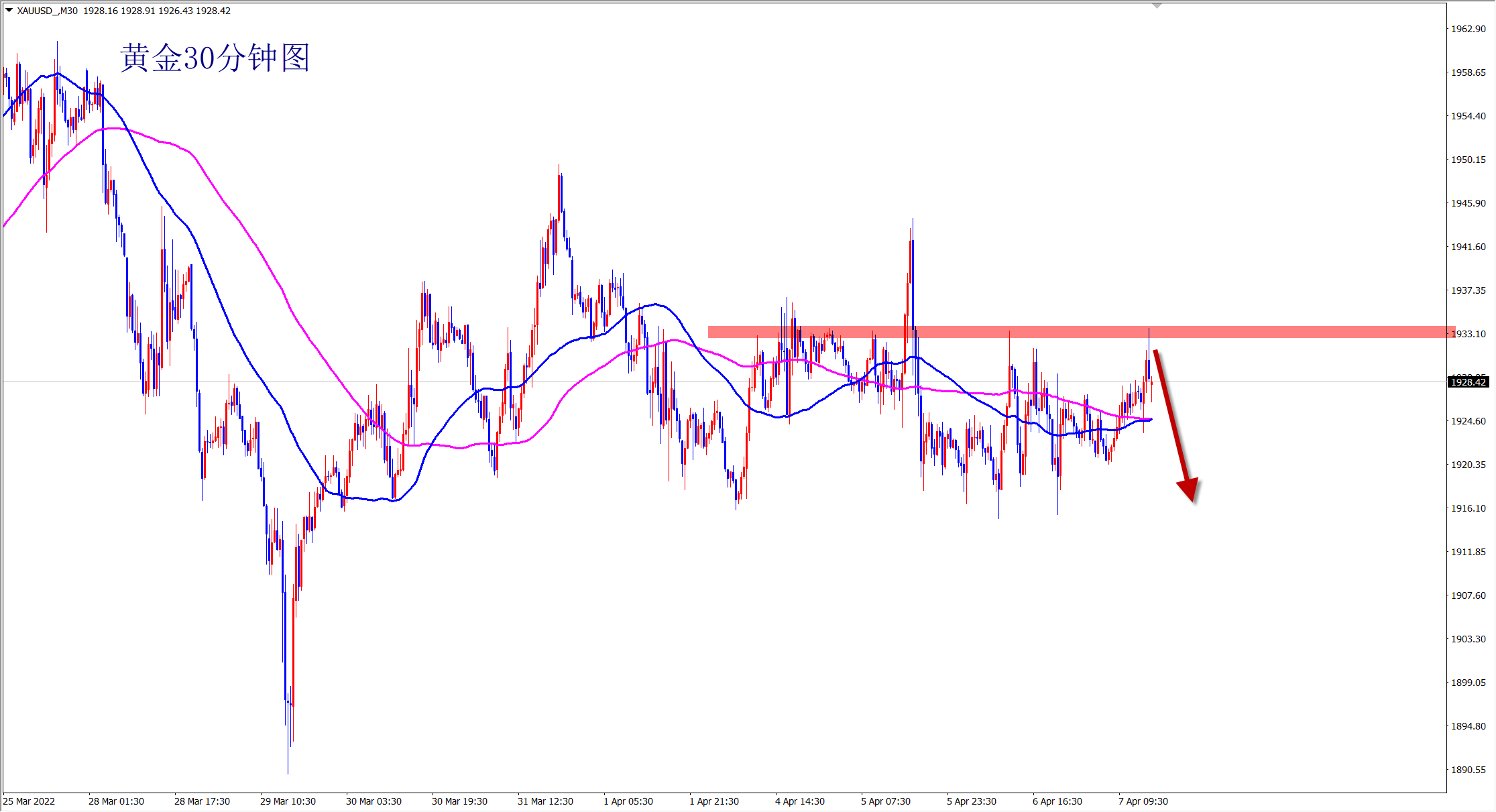Click the black triangle beside XAUUSD symbol
1496x812 pixels.
(x=9, y=10)
